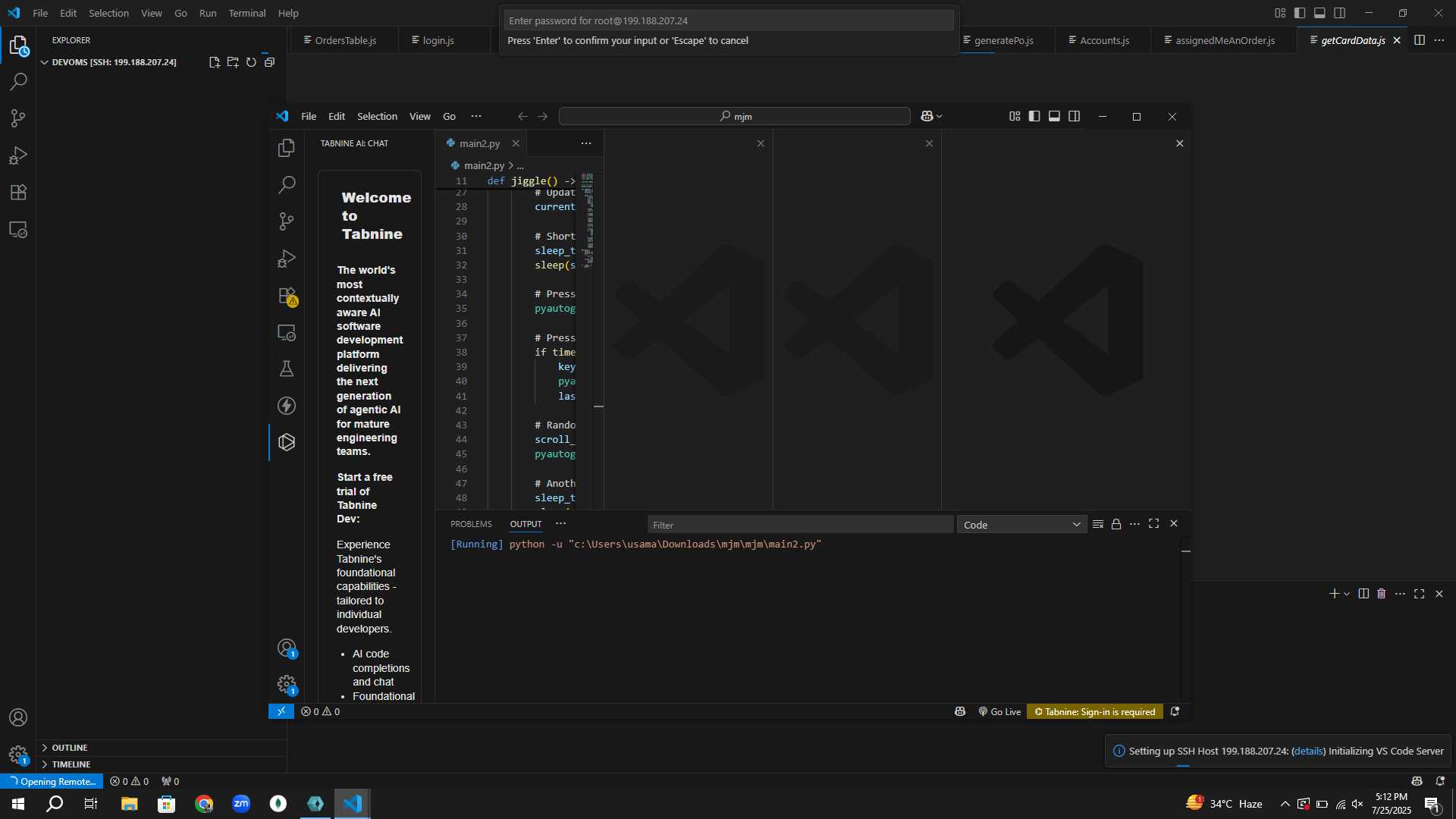The image size is (1456, 819).
Task: Click New File icon in DEVOMS explorer
Action: point(215,62)
